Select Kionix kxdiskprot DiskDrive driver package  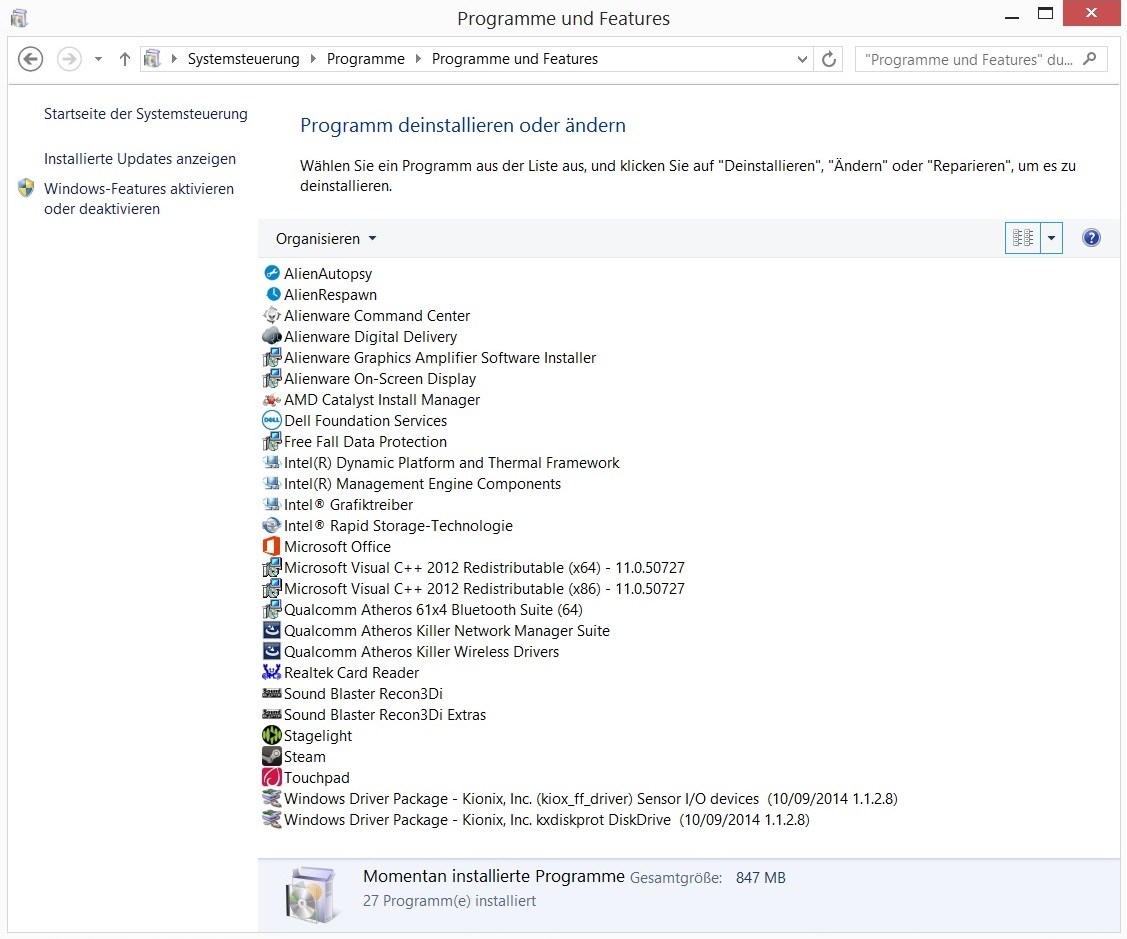547,819
